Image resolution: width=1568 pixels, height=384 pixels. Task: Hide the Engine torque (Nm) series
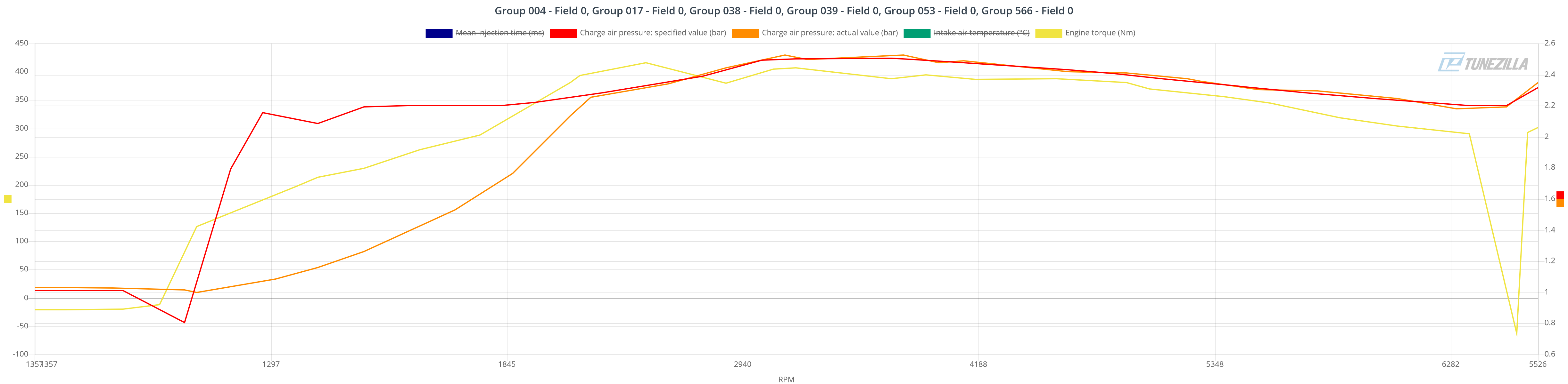click(1100, 33)
